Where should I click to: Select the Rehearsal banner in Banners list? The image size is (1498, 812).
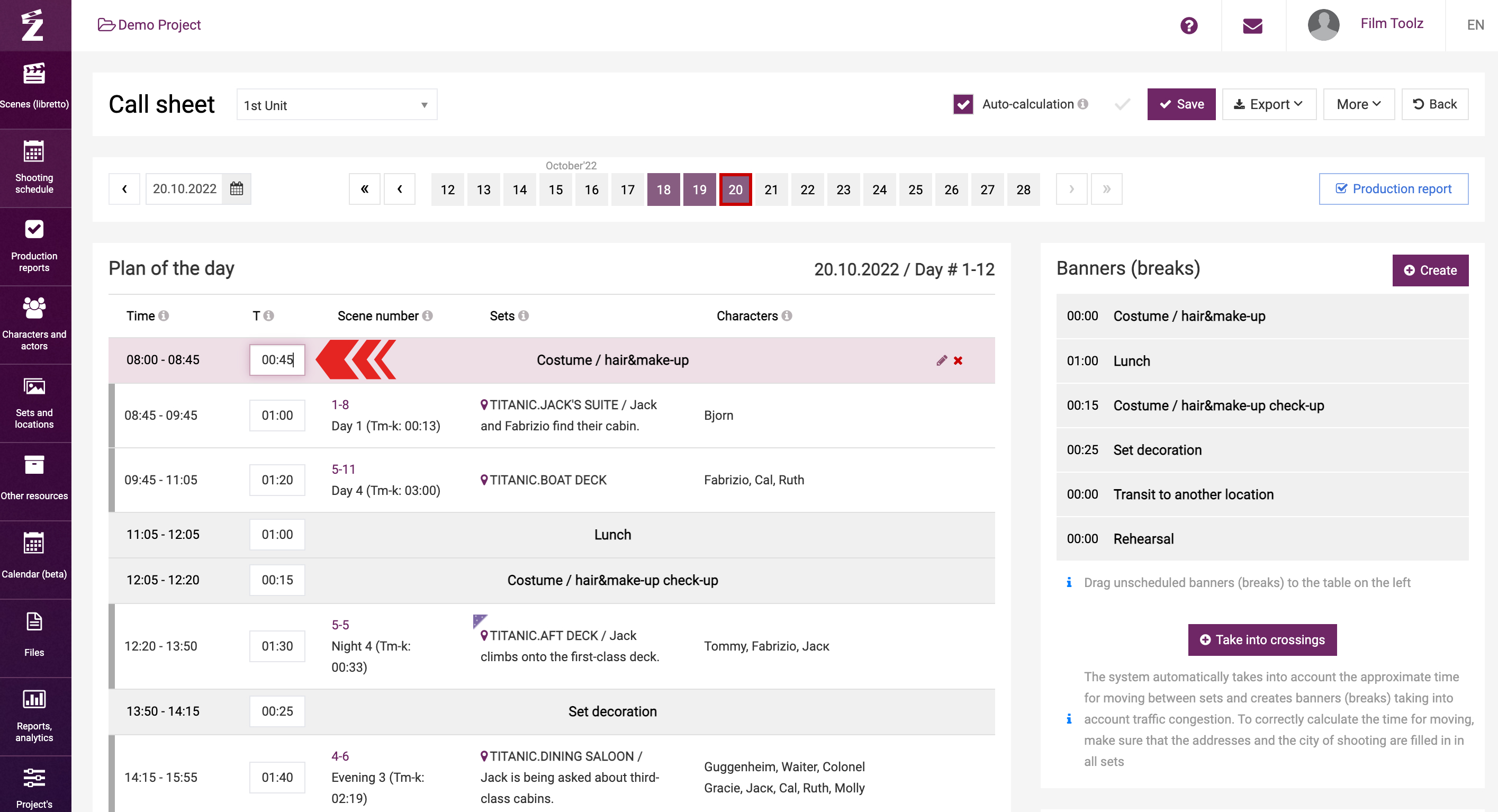click(x=1262, y=539)
